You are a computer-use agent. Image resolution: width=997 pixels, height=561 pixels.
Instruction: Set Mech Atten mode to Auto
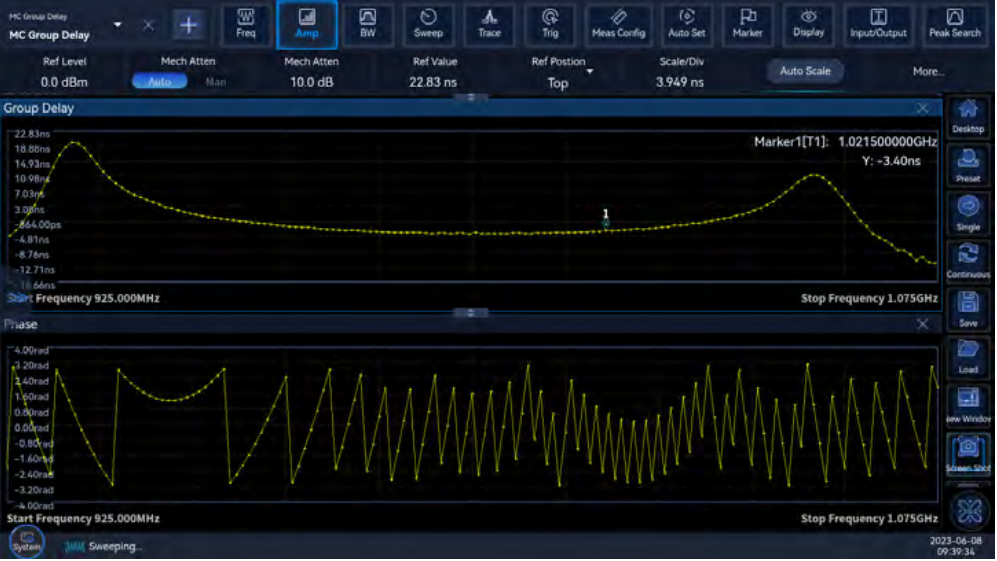pos(160,81)
